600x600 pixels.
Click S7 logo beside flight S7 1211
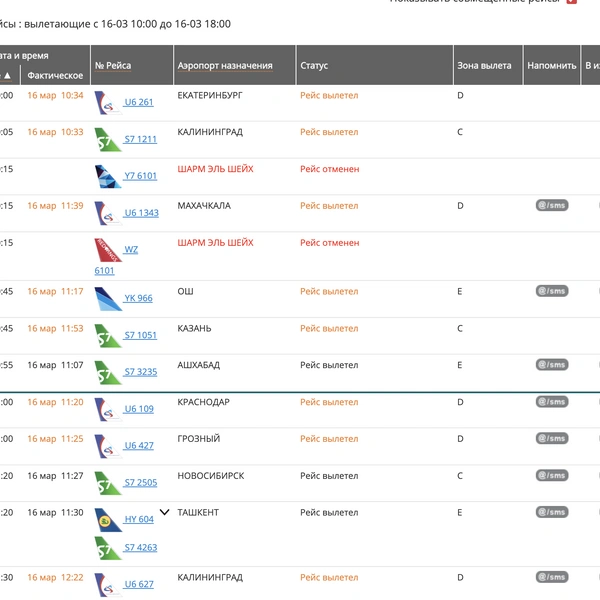(108, 139)
